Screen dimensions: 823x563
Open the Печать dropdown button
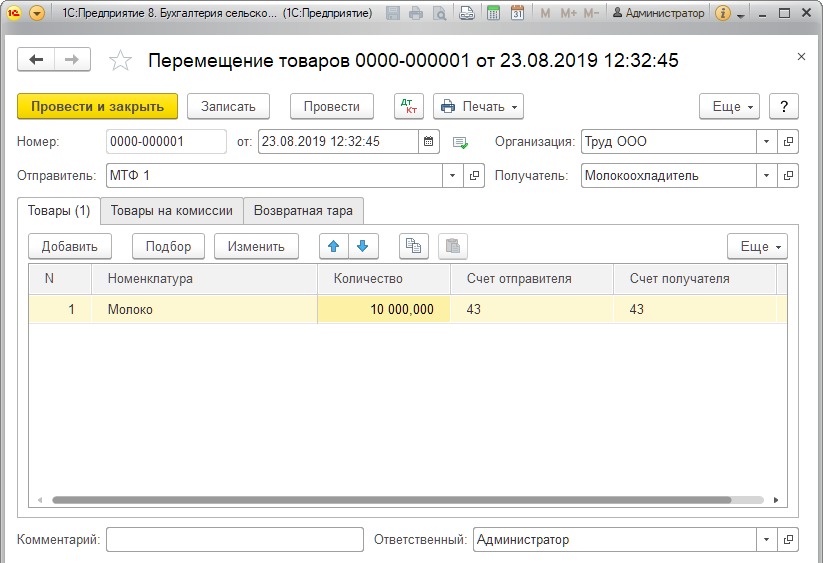tap(478, 107)
